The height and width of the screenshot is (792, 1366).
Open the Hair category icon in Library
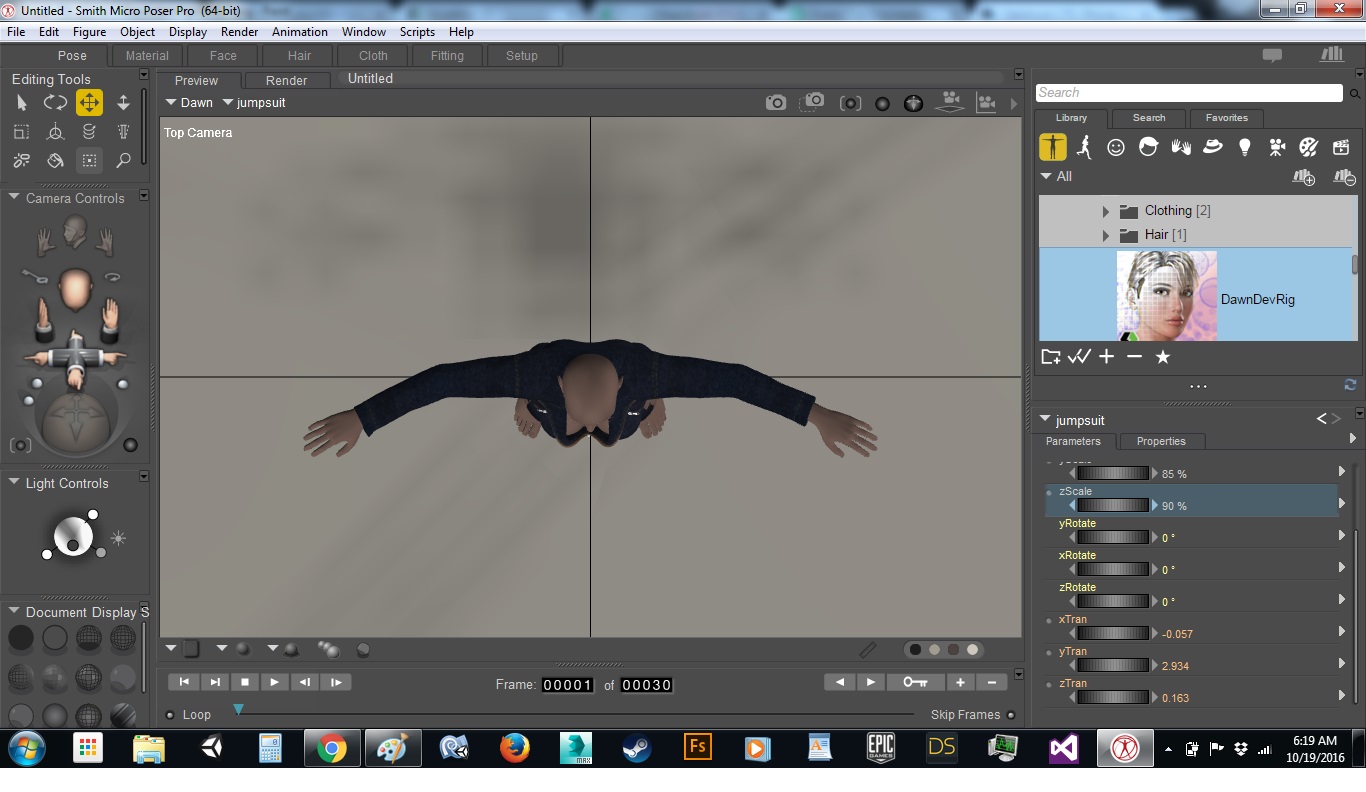pyautogui.click(x=1148, y=147)
